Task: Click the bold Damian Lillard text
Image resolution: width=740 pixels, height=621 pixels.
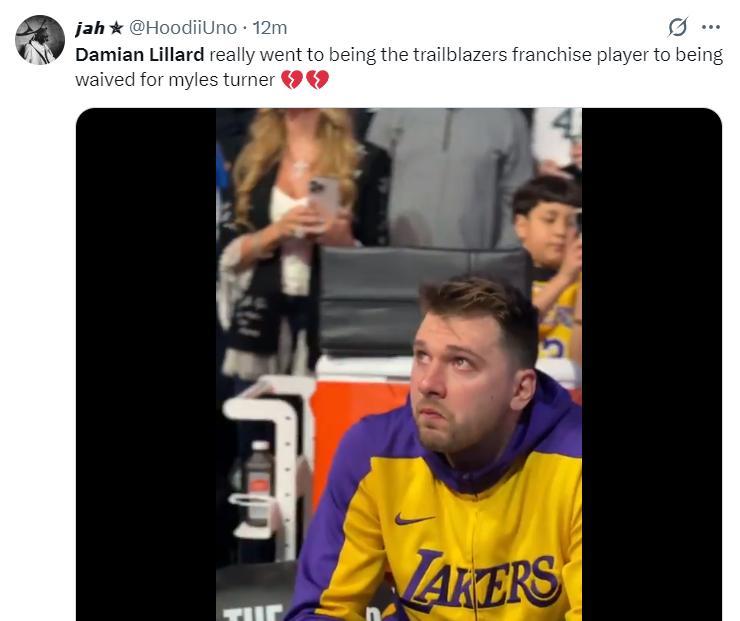Action: tap(140, 54)
